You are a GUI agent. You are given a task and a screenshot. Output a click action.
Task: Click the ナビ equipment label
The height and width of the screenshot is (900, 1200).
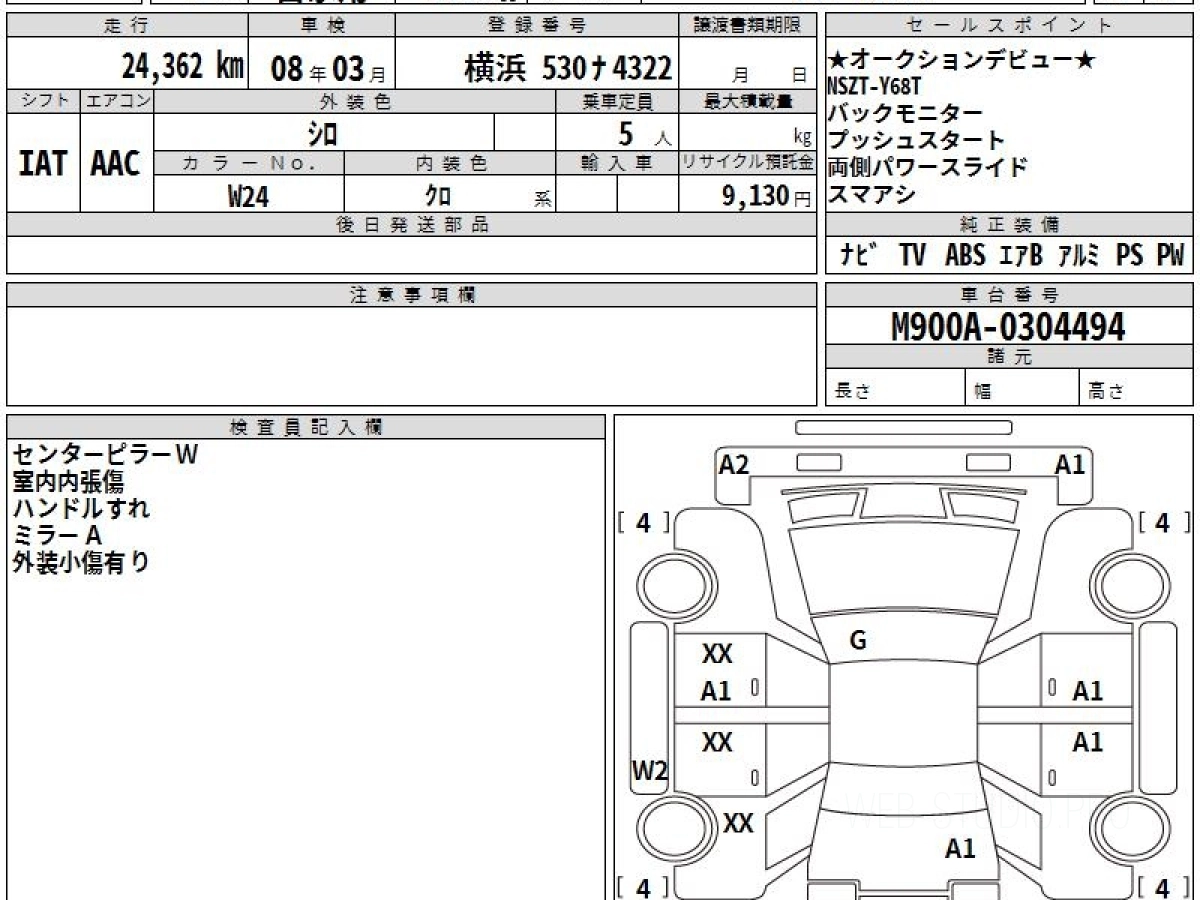[858, 256]
